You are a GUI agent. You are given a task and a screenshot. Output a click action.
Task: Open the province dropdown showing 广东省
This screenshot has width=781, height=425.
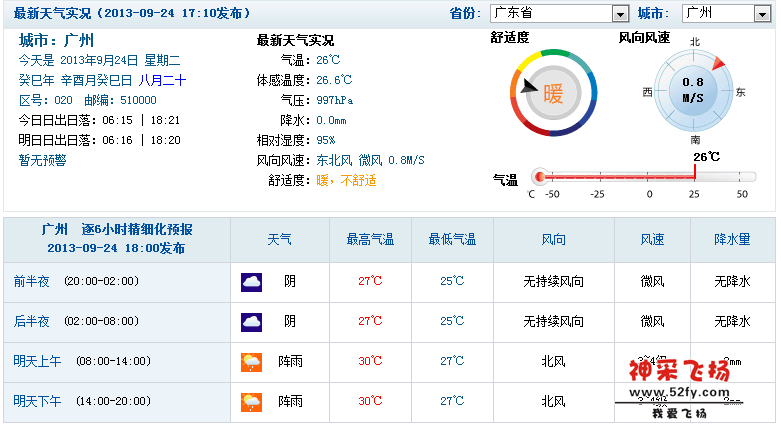559,13
